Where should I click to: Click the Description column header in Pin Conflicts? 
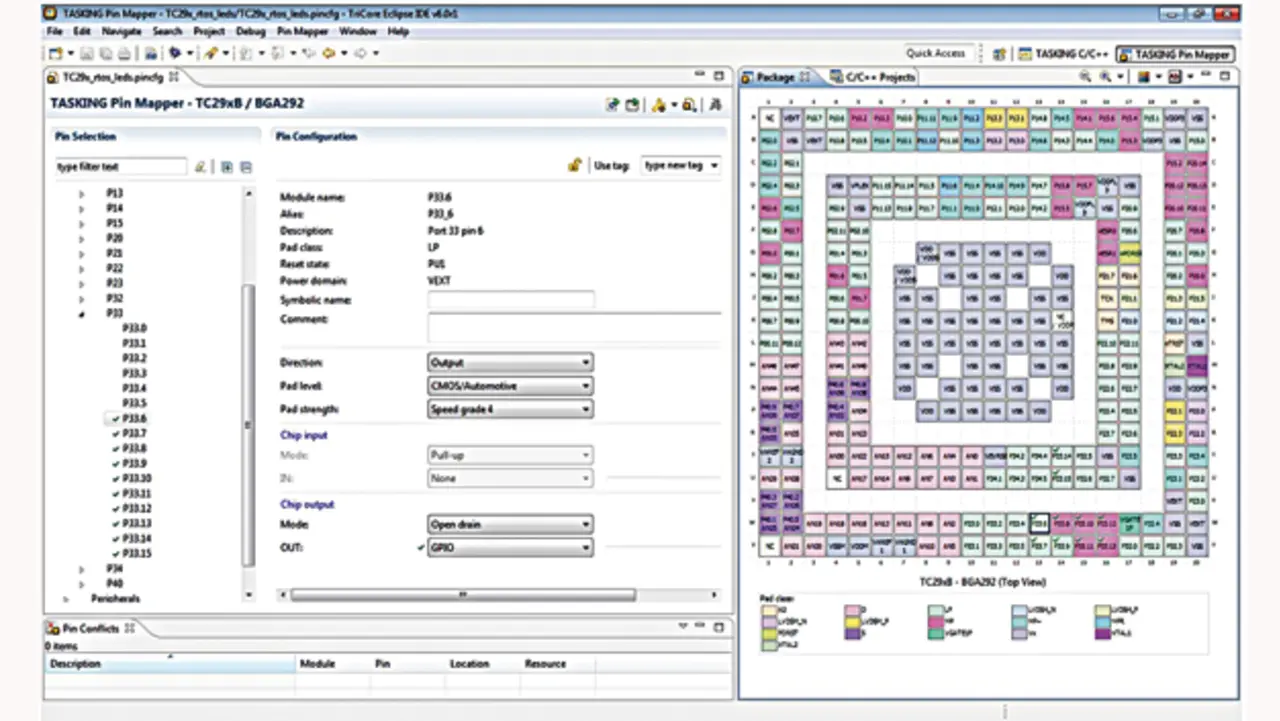click(x=76, y=664)
